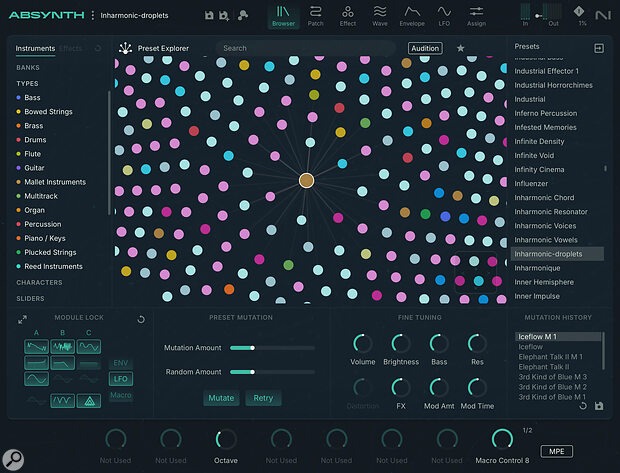Screen dimensions: 620x473
Task: Click the save preset icon
Action: tap(209, 15)
